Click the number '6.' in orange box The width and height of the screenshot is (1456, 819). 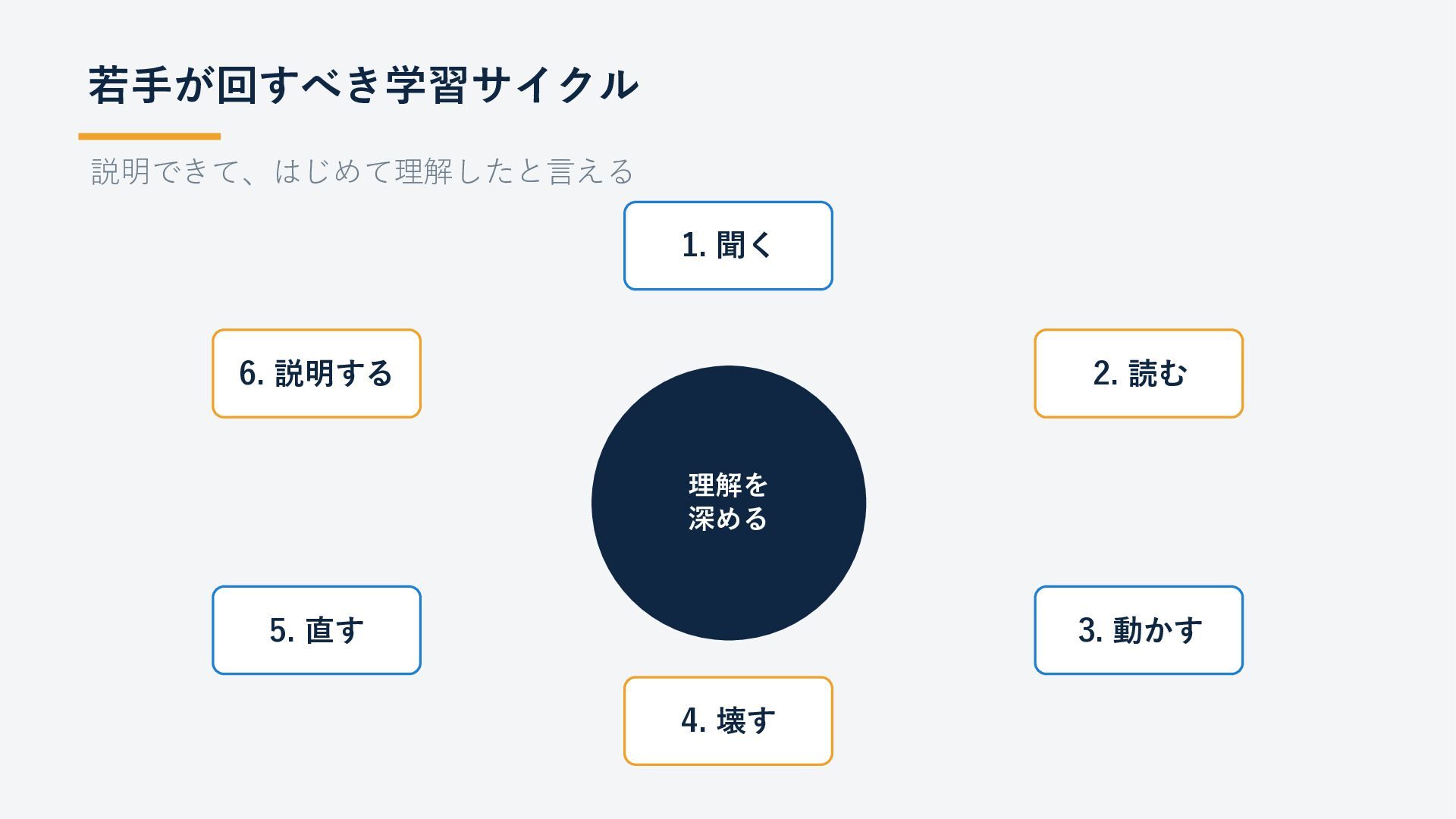252,373
